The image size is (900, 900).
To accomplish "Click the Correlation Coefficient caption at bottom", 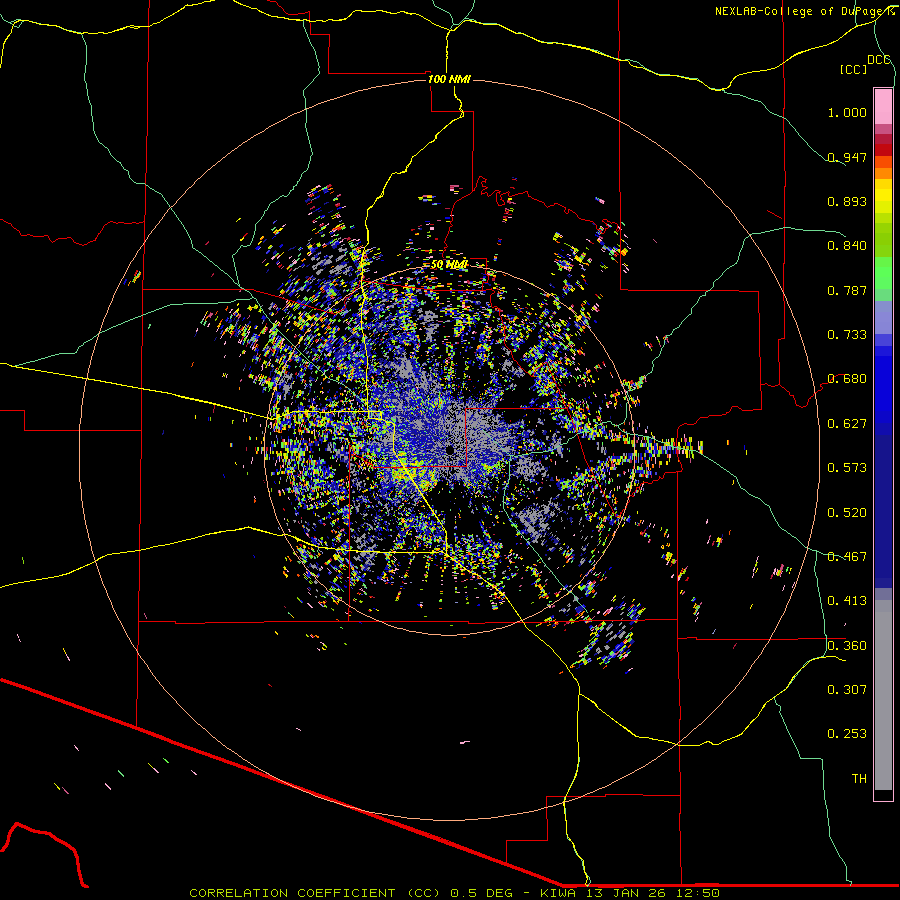I will 454,893.
